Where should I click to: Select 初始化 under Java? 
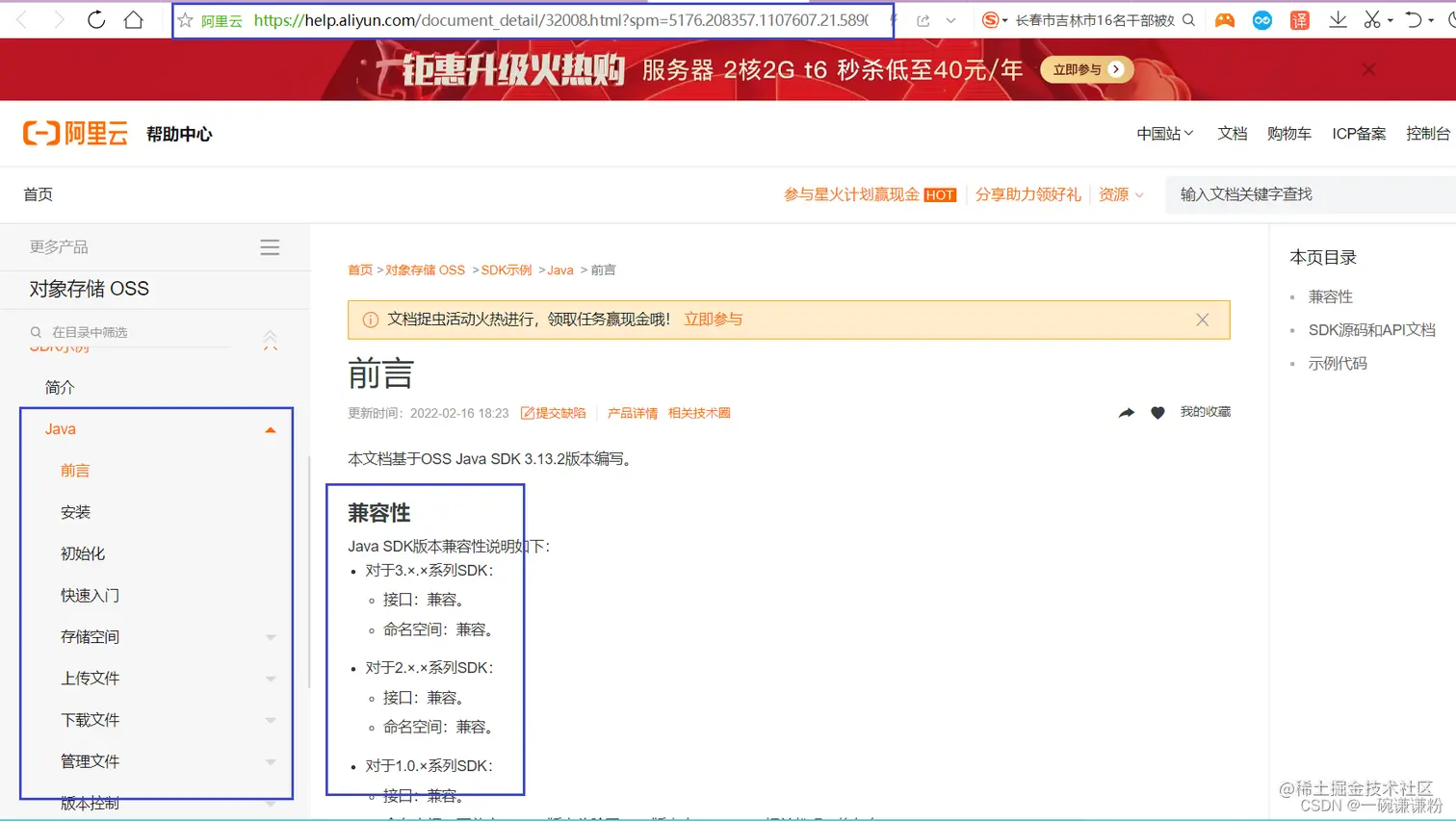pyautogui.click(x=83, y=553)
